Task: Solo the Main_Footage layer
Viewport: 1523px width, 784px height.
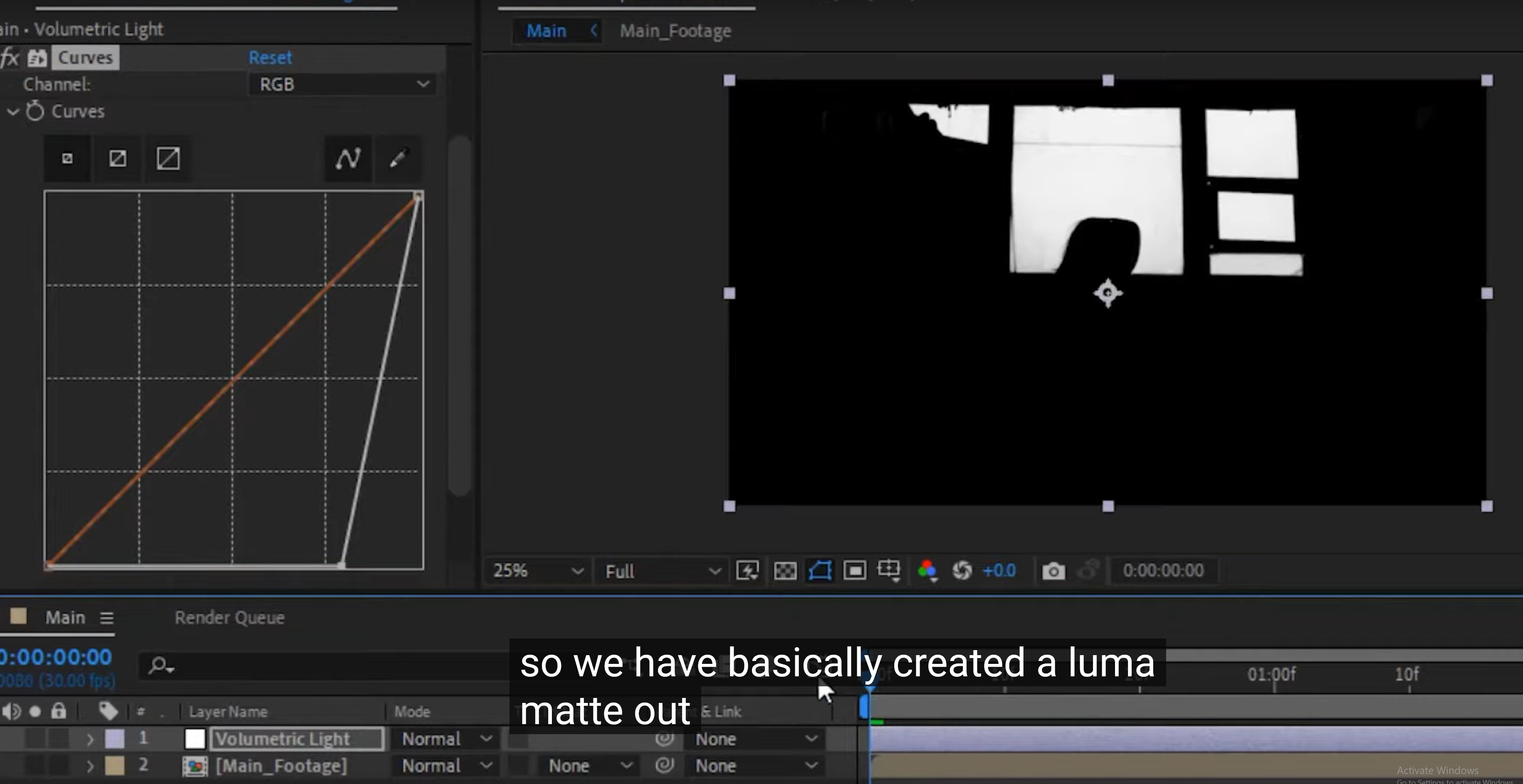Action: click(35, 765)
